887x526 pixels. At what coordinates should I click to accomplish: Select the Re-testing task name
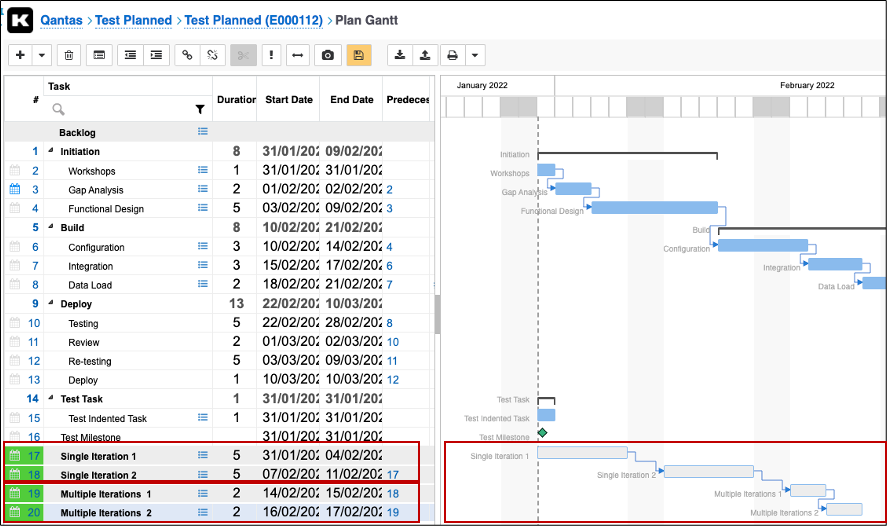[90, 361]
